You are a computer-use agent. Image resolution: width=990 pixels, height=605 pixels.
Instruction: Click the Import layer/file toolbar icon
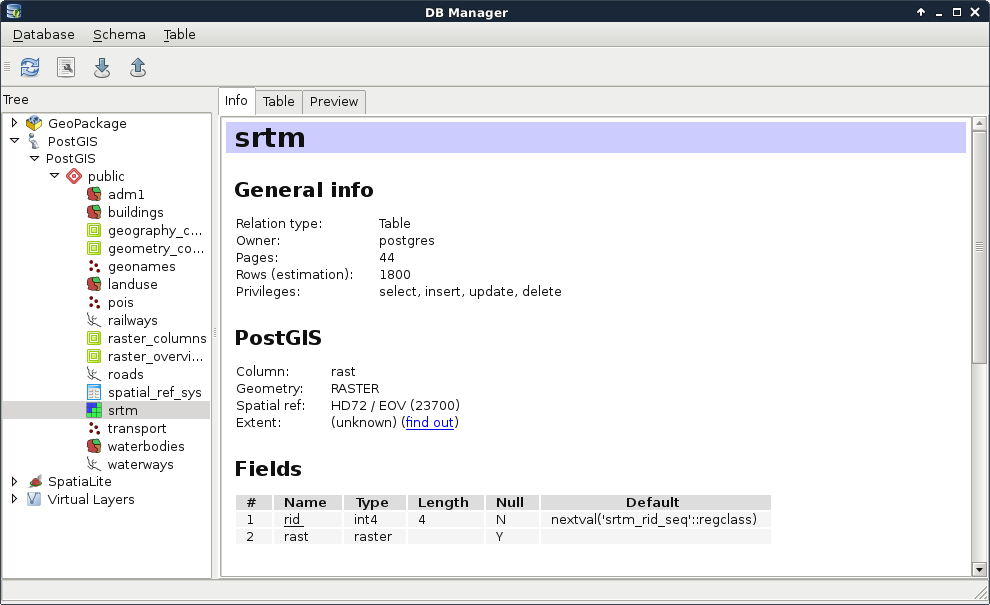[102, 67]
